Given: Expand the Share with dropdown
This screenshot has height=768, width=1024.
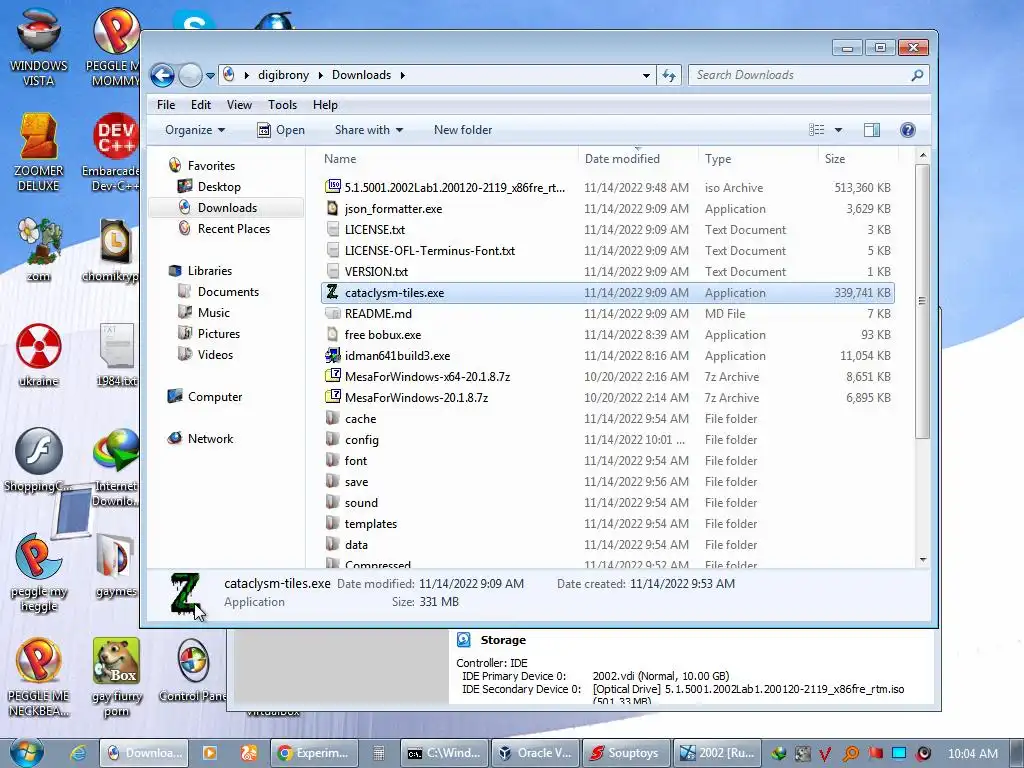Looking at the screenshot, I should (369, 130).
